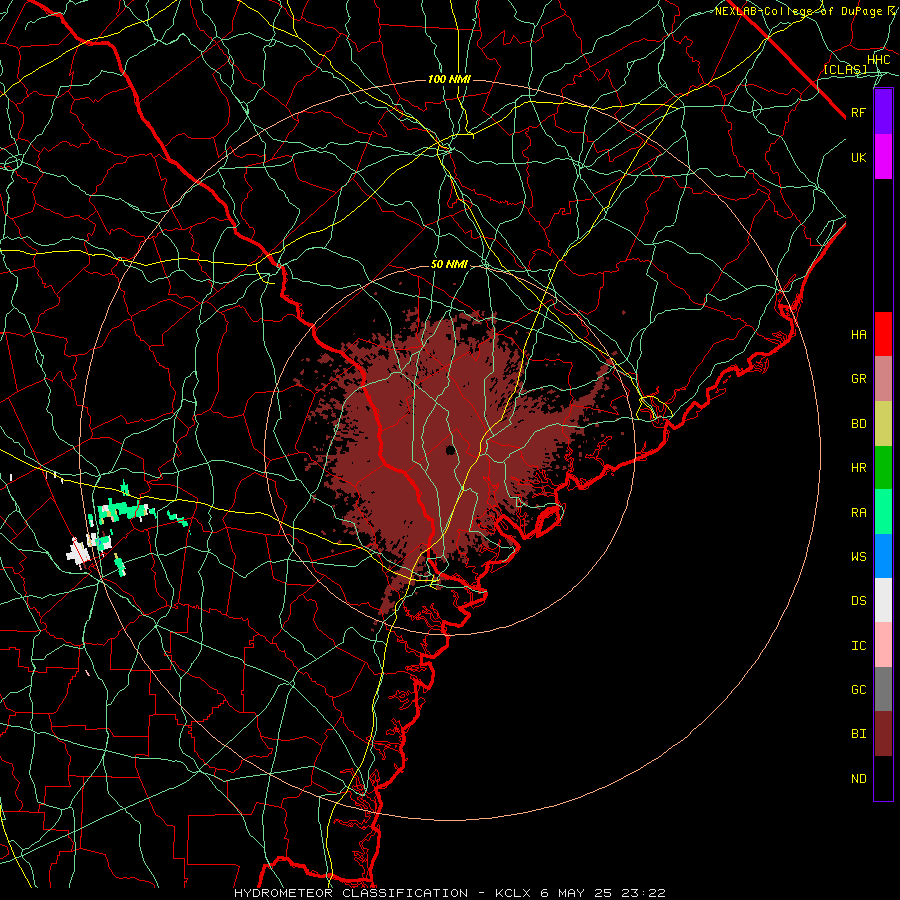Click the Hydrometeor Classification KCLX title text
The image size is (900, 900).
coord(449,893)
